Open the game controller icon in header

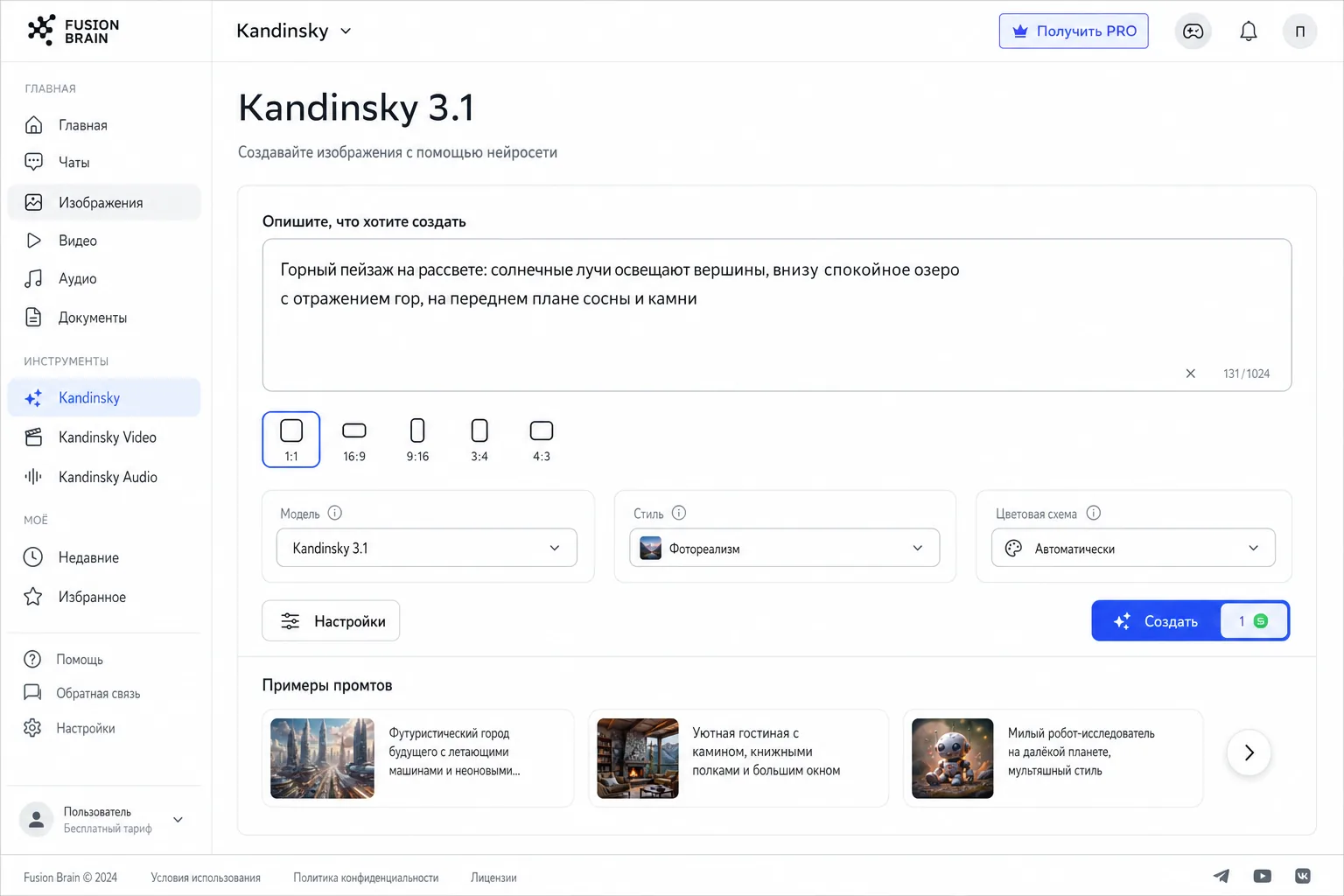(x=1193, y=31)
